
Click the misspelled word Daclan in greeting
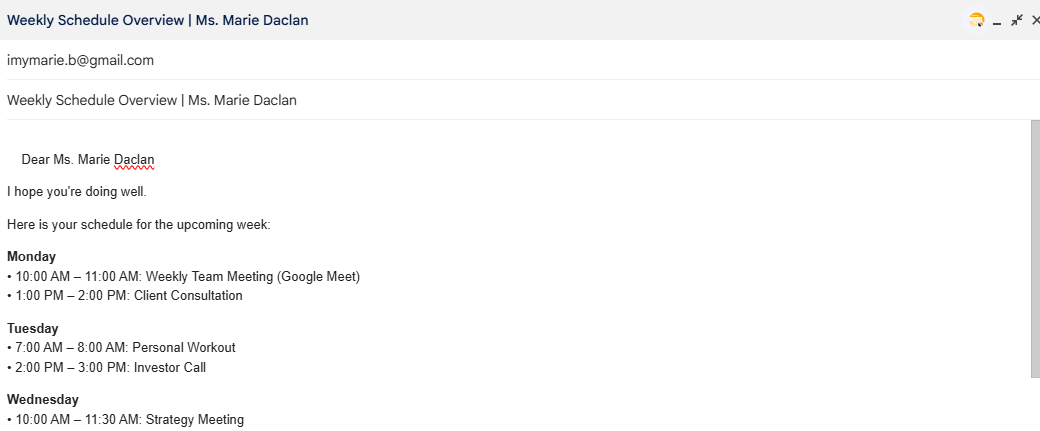[134, 159]
